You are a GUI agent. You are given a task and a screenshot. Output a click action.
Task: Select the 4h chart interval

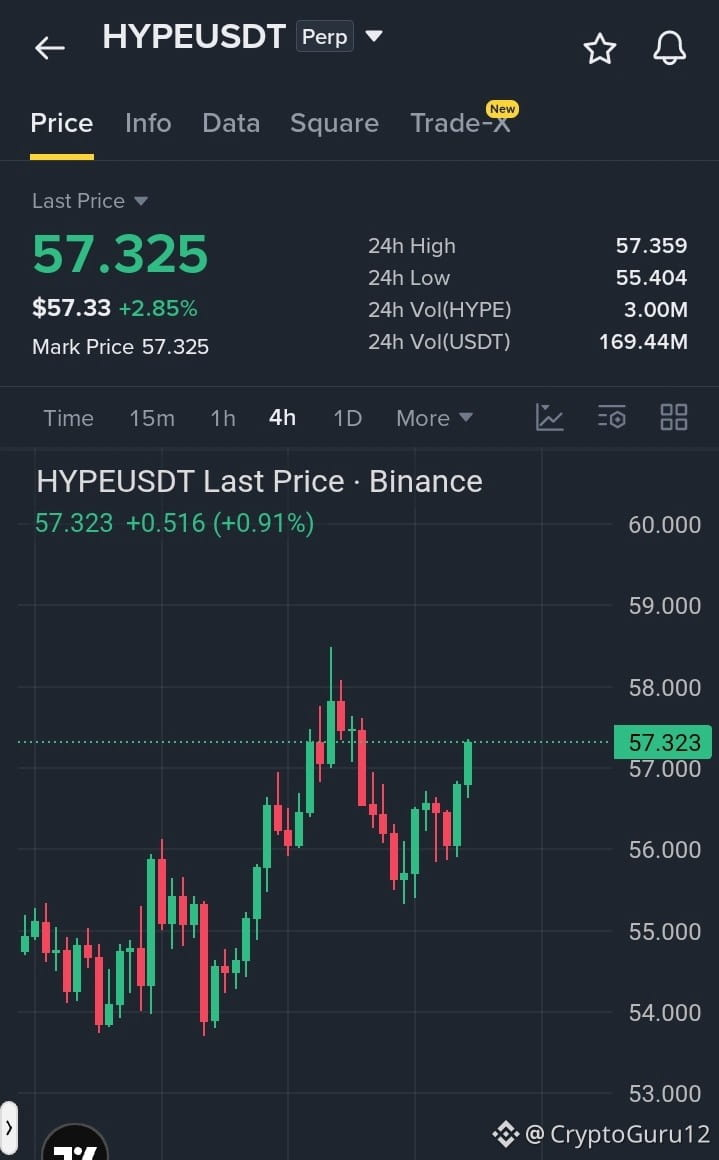283,417
